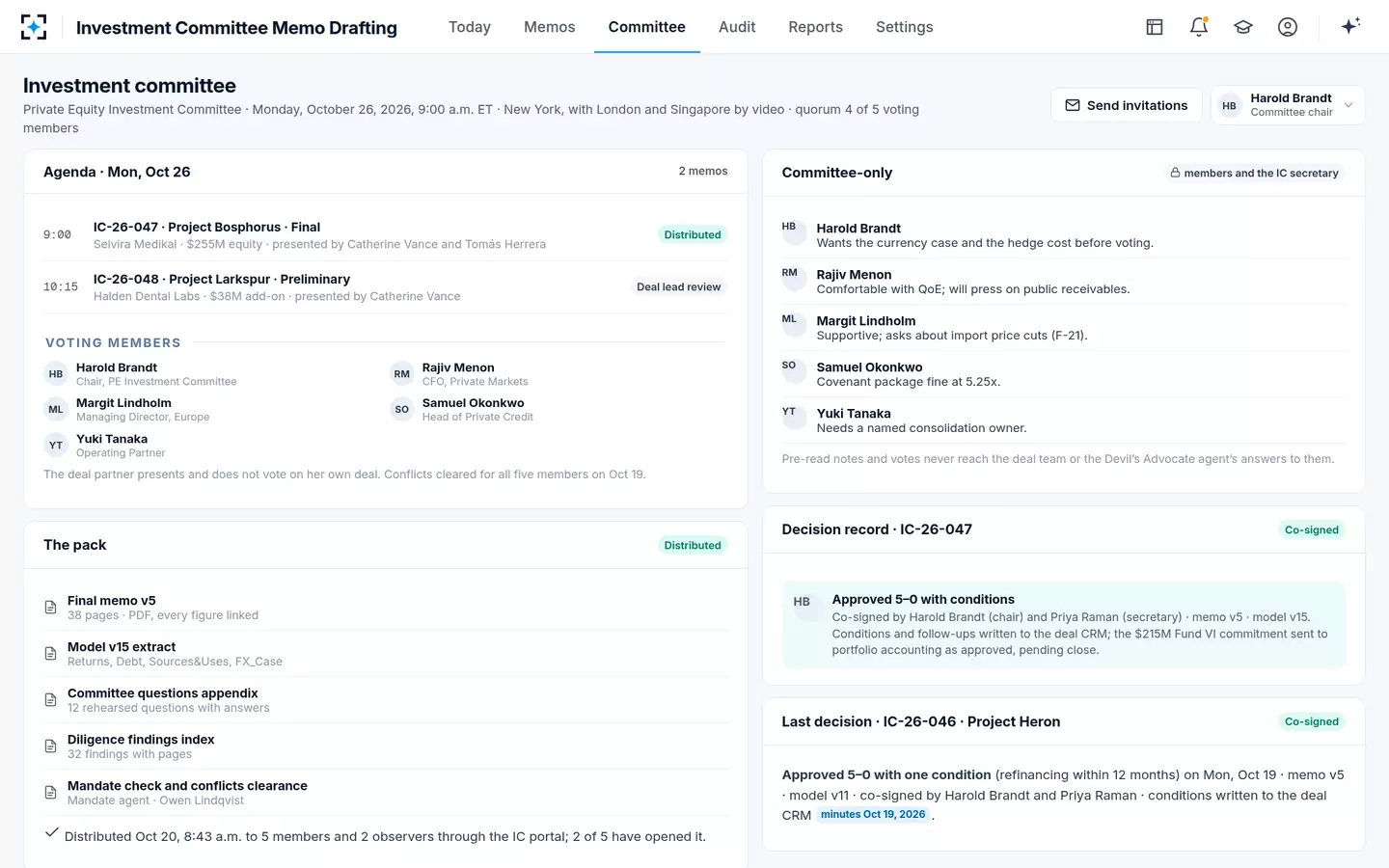Click the app logo icon
Image resolution: width=1389 pixels, height=868 pixels.
pyautogui.click(x=34, y=27)
